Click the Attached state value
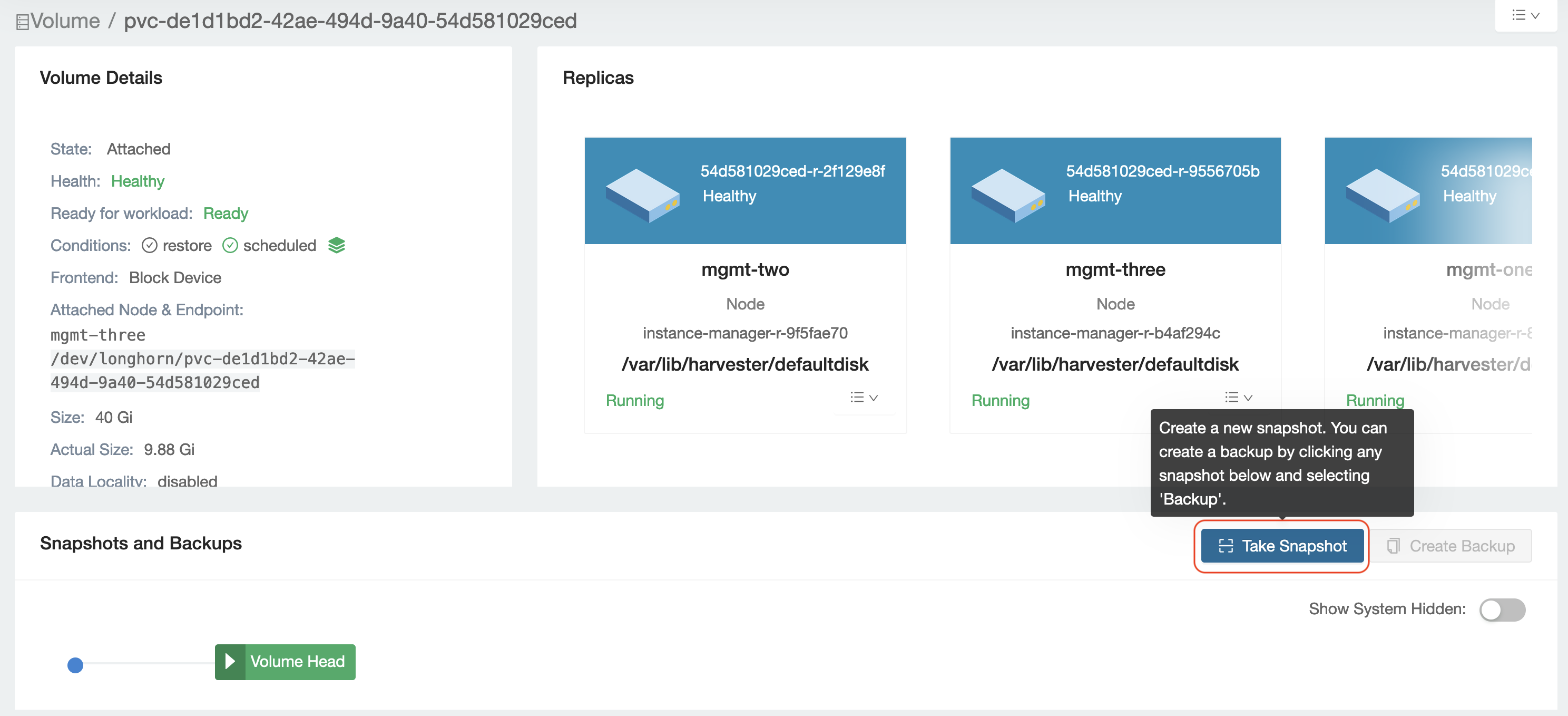The height and width of the screenshot is (716, 1568). 139,149
